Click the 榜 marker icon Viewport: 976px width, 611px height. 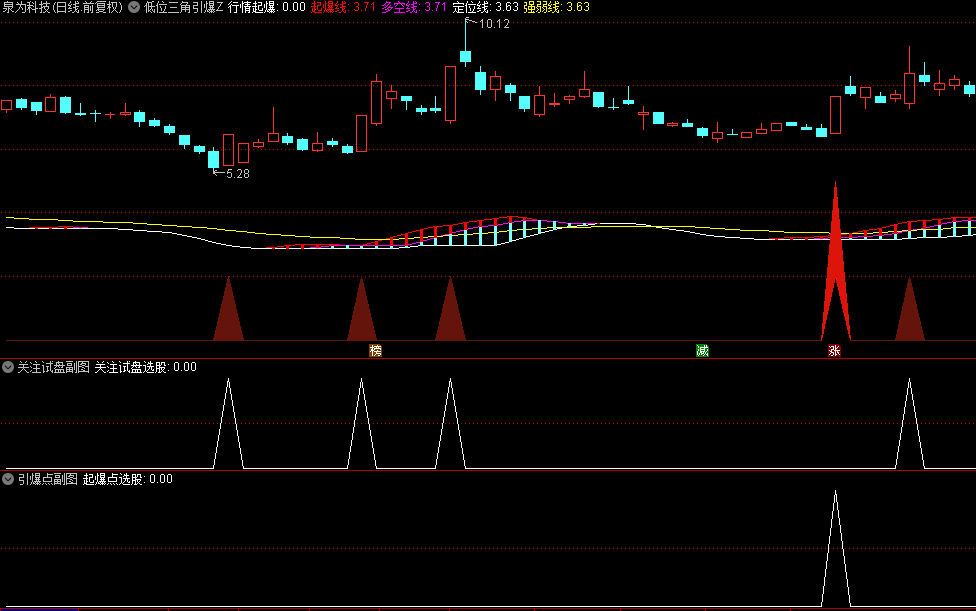pos(375,351)
